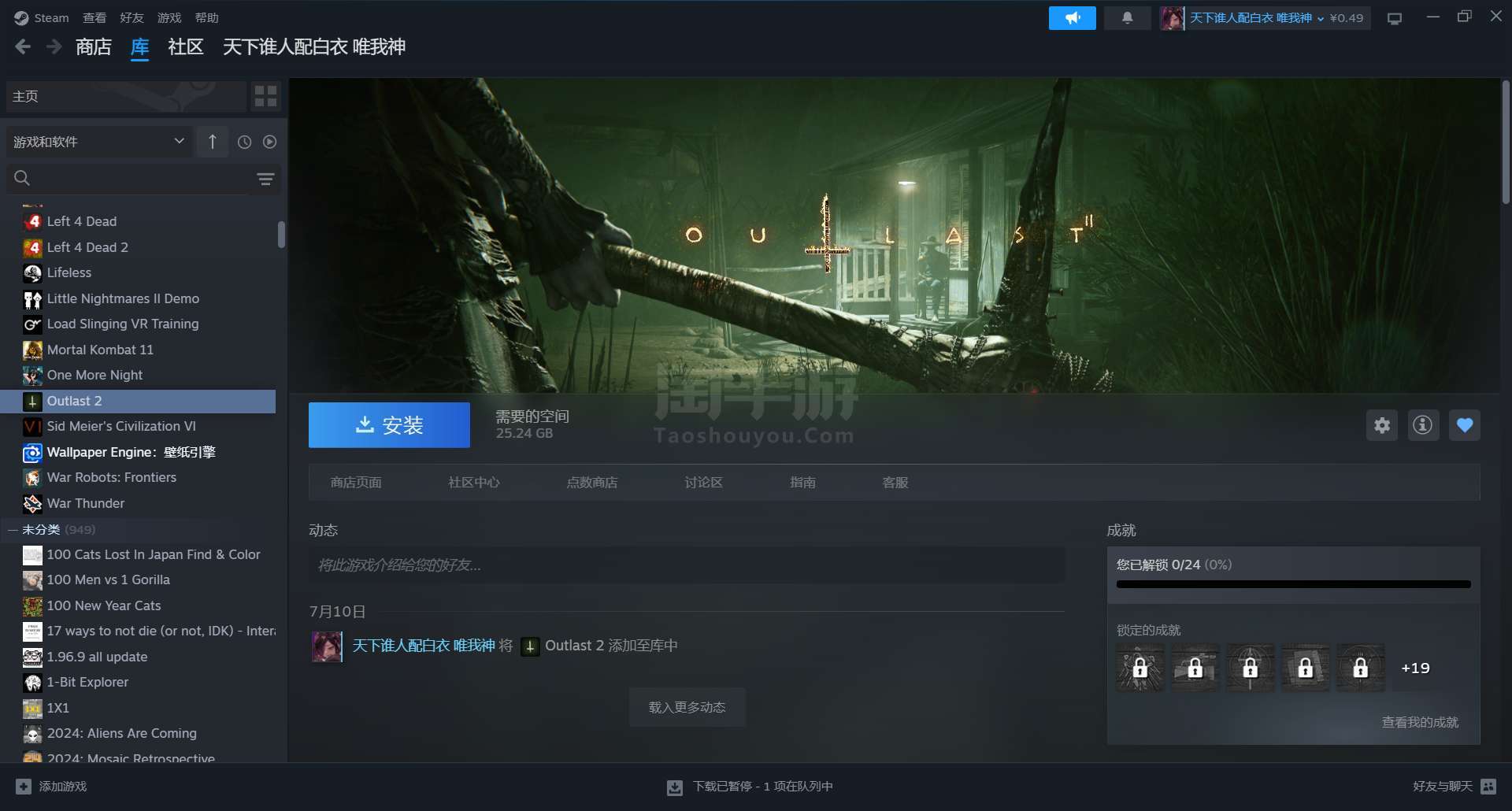The height and width of the screenshot is (811, 1512).
Task: Click the sort direction up-arrow button
Action: (x=212, y=142)
